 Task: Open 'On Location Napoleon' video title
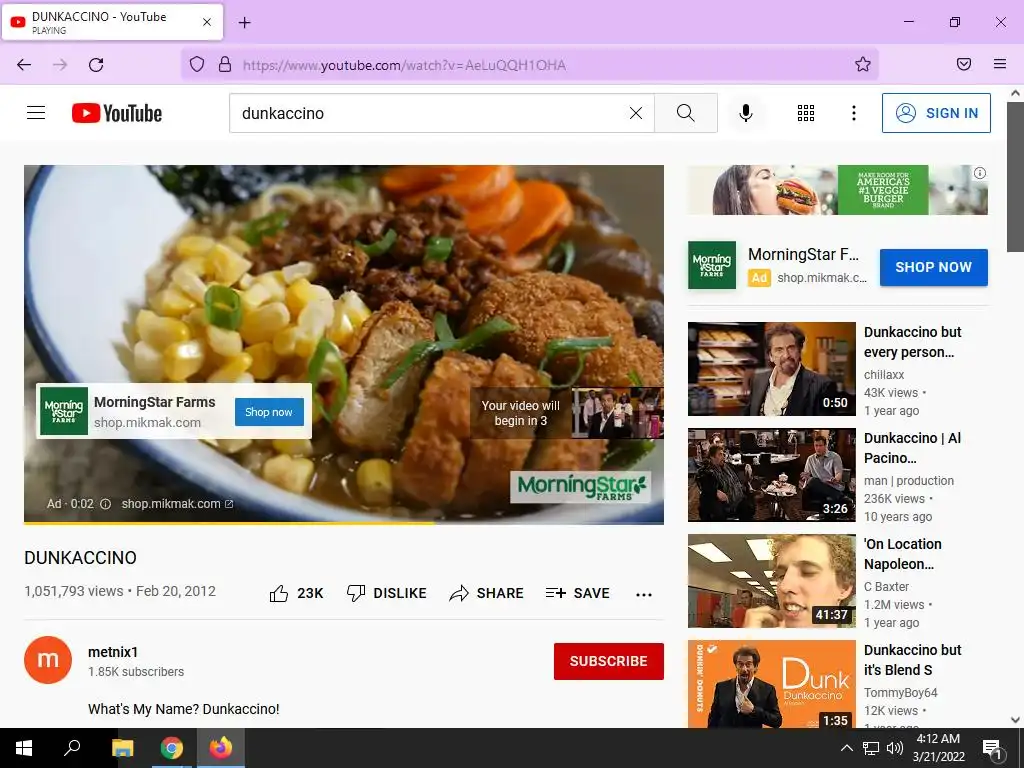click(x=903, y=554)
